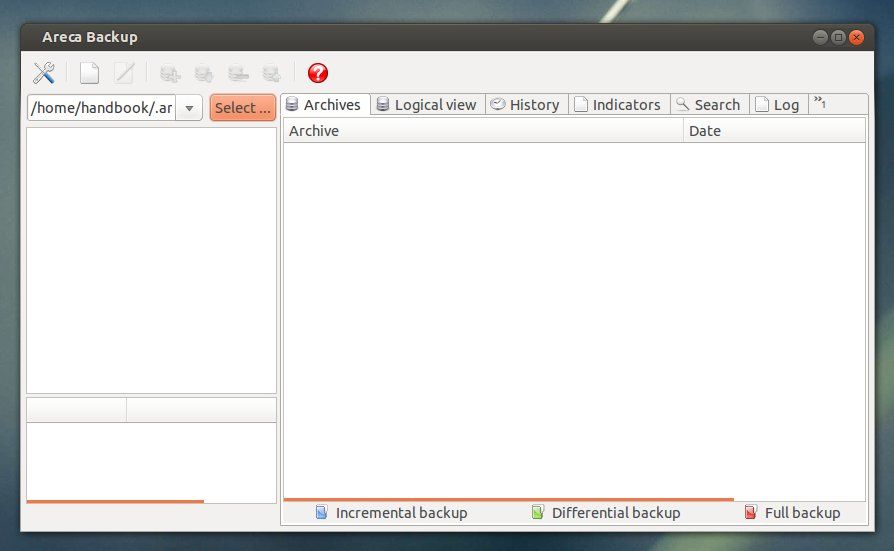Open preferences with the wrench-and-screwdriver icon
This screenshot has height=551, width=894.
pos(43,73)
